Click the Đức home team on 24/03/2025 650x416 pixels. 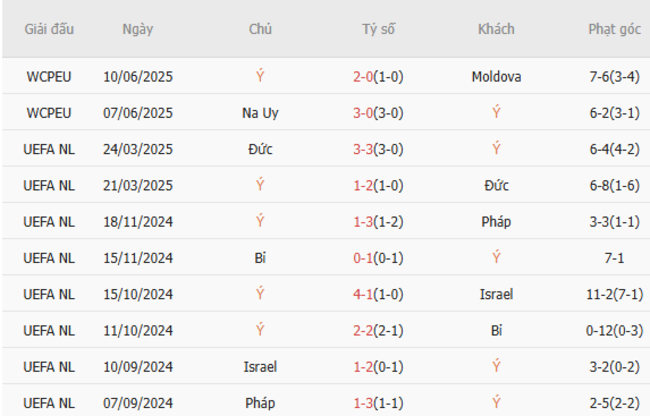tap(260, 149)
